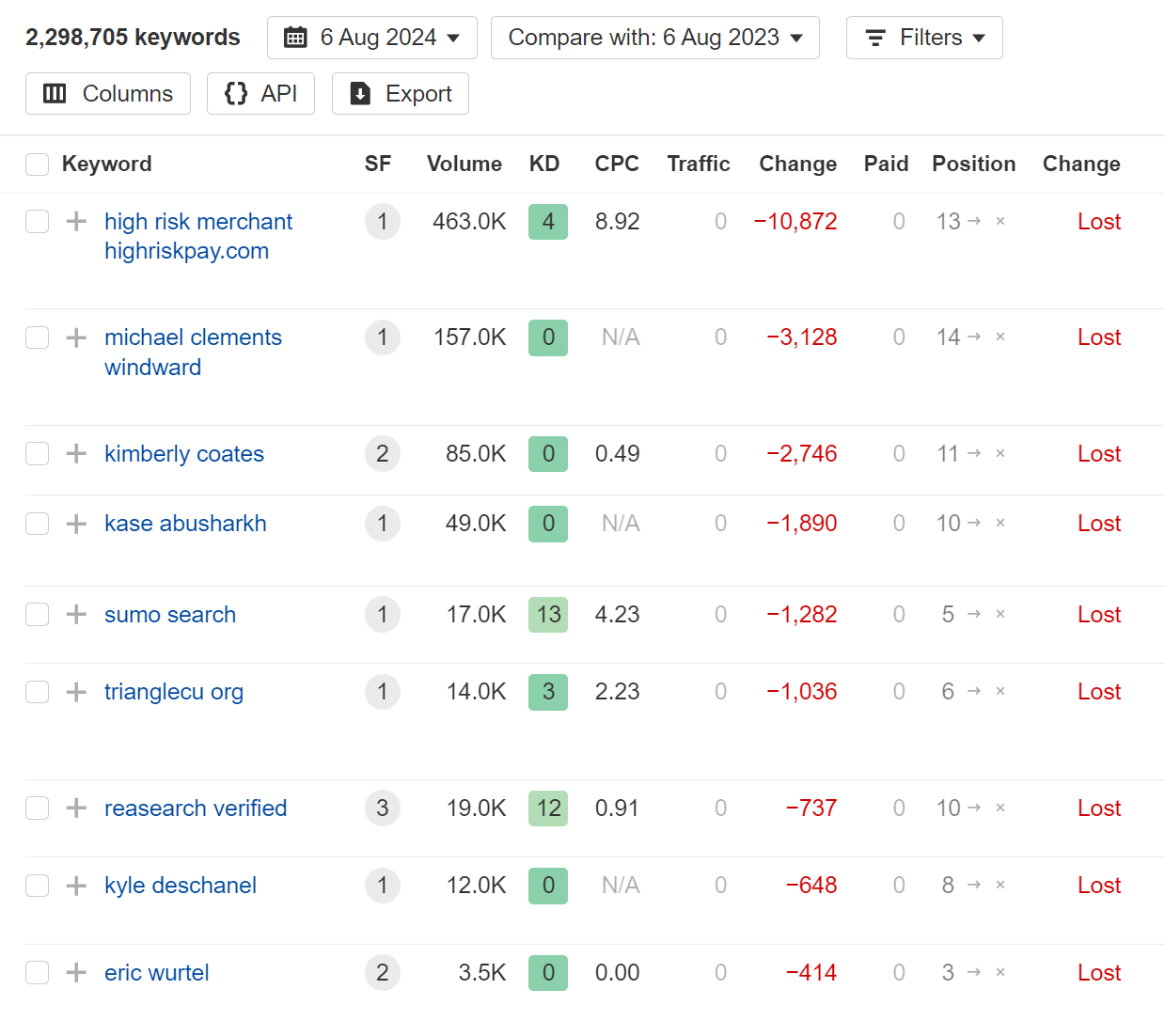Image resolution: width=1165 pixels, height=1036 pixels.
Task: Click the funnel icon on the Filters button
Action: tap(875, 38)
